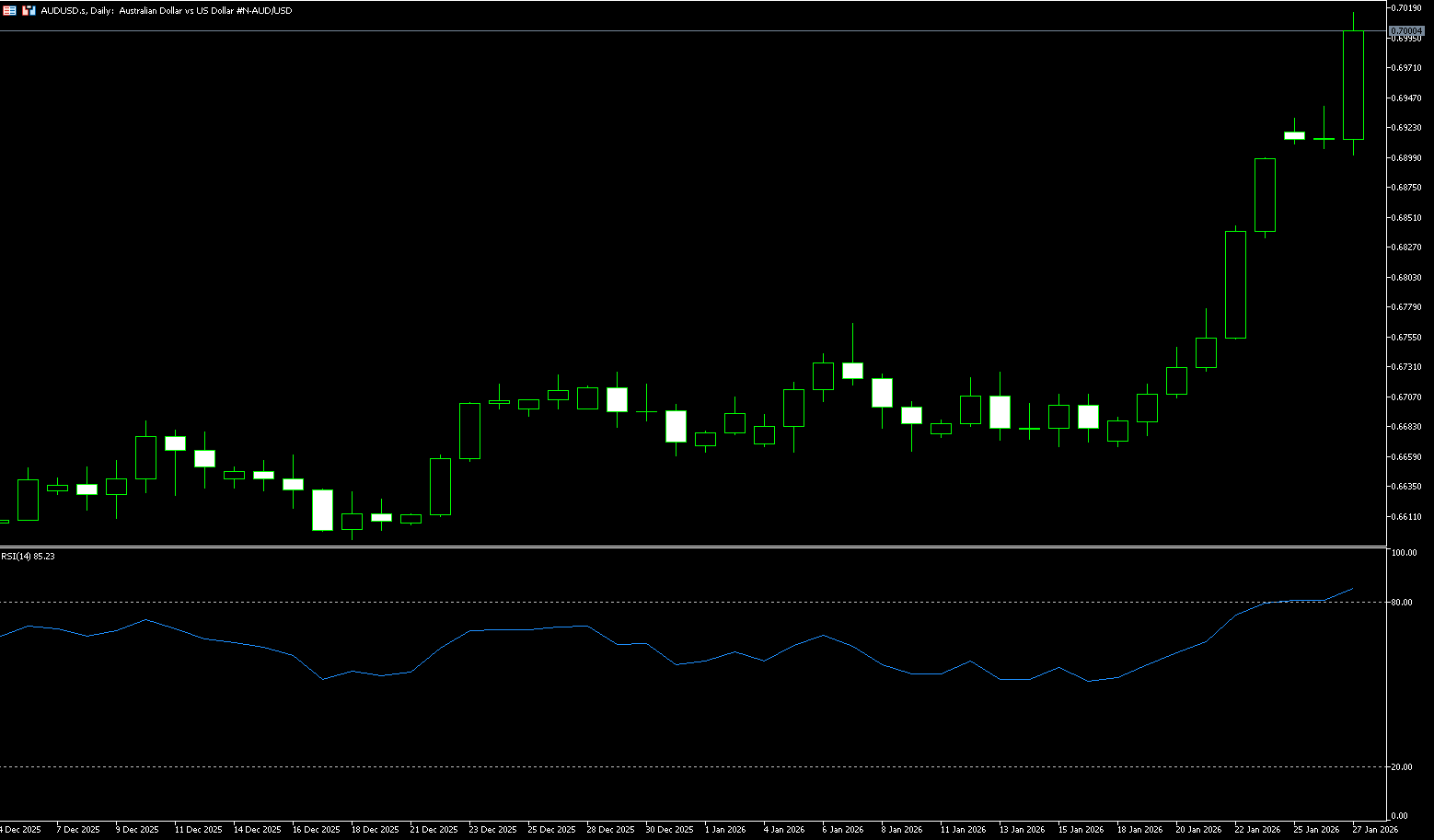Click the current price label 0.70004

[1406, 31]
